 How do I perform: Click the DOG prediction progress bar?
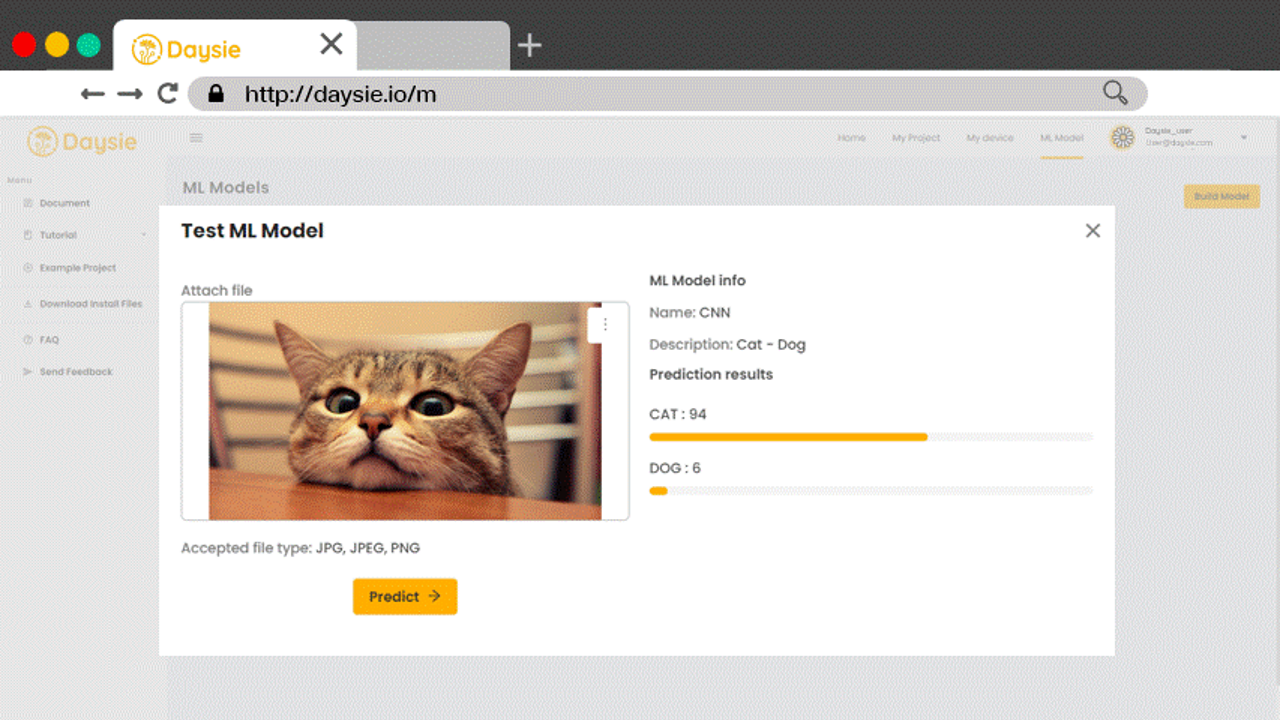(x=871, y=491)
